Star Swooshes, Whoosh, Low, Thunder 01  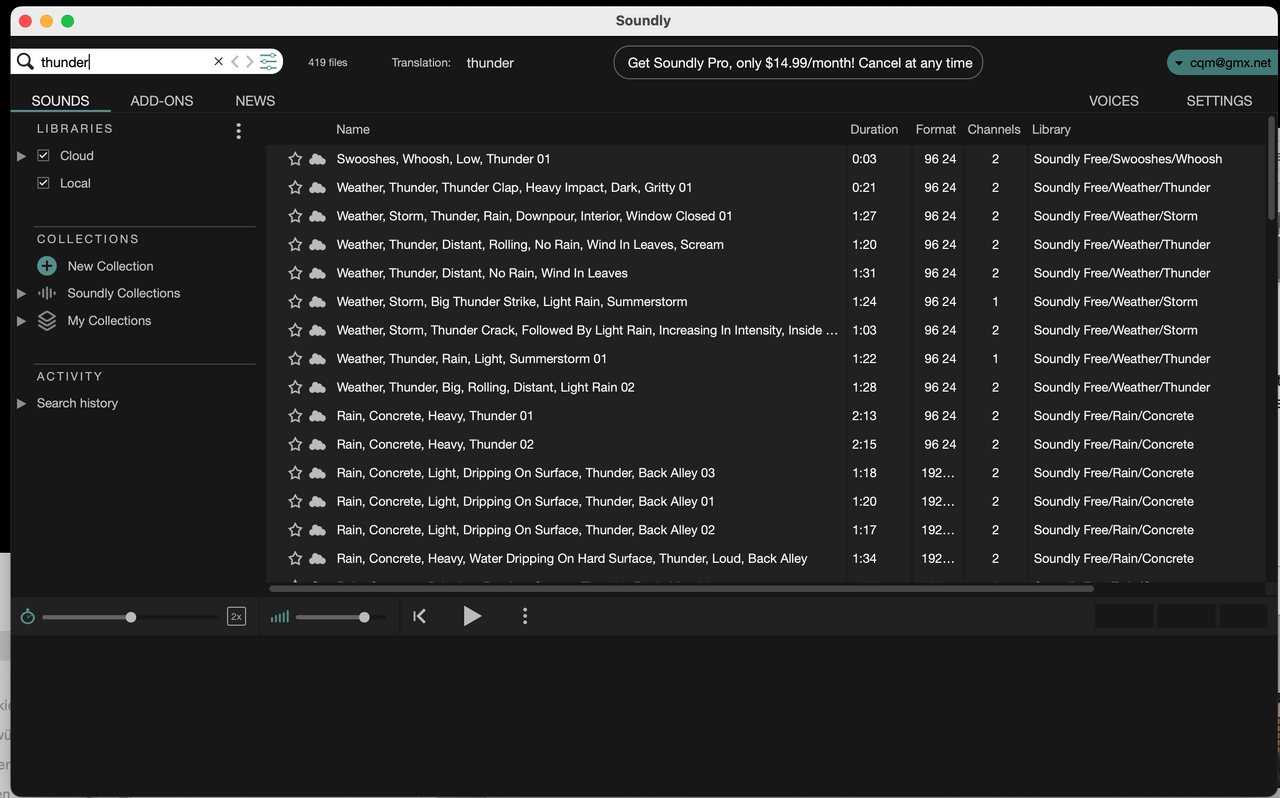pos(295,159)
